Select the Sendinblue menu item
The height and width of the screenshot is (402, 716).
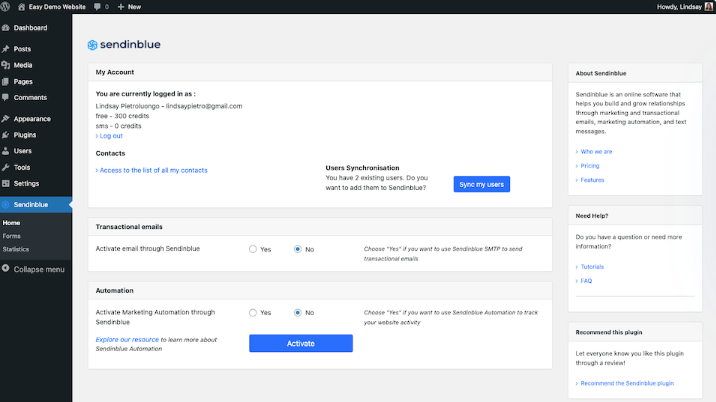click(36, 205)
